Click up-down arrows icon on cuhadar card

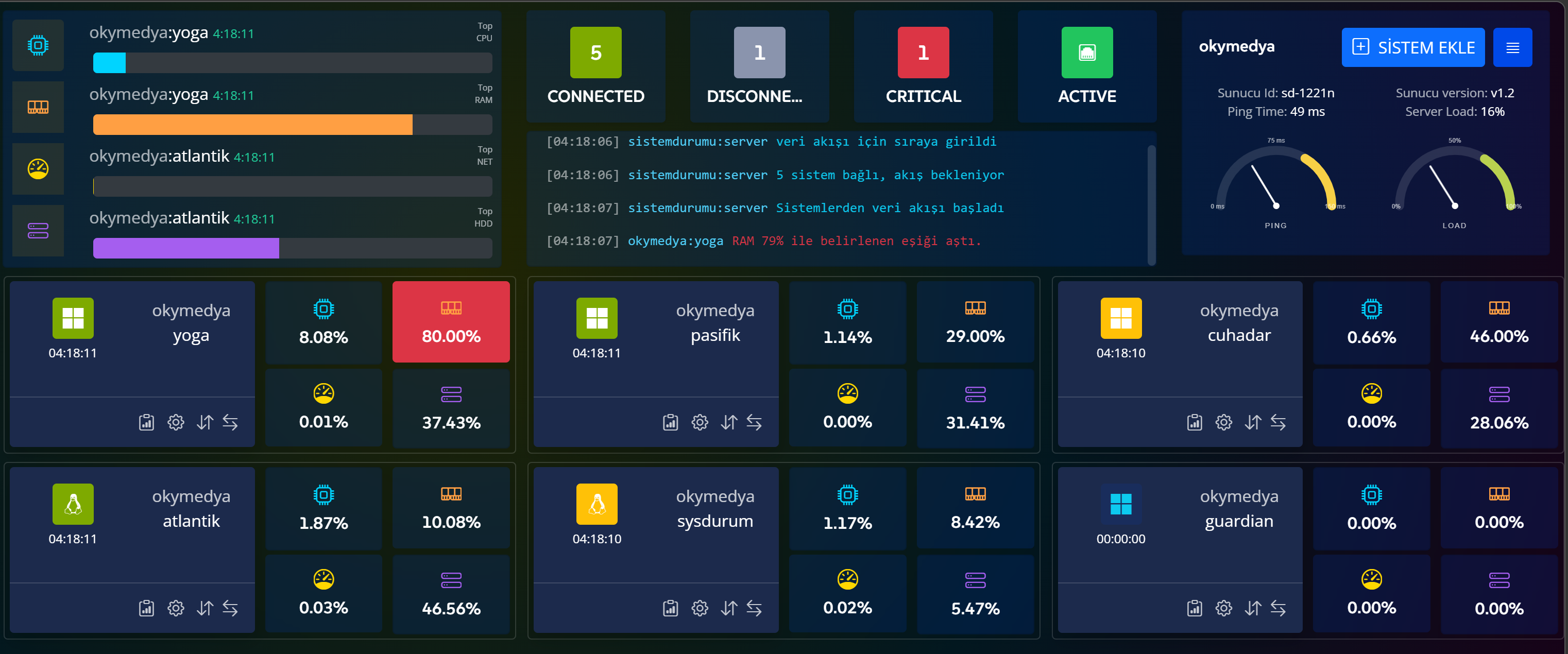click(1253, 422)
